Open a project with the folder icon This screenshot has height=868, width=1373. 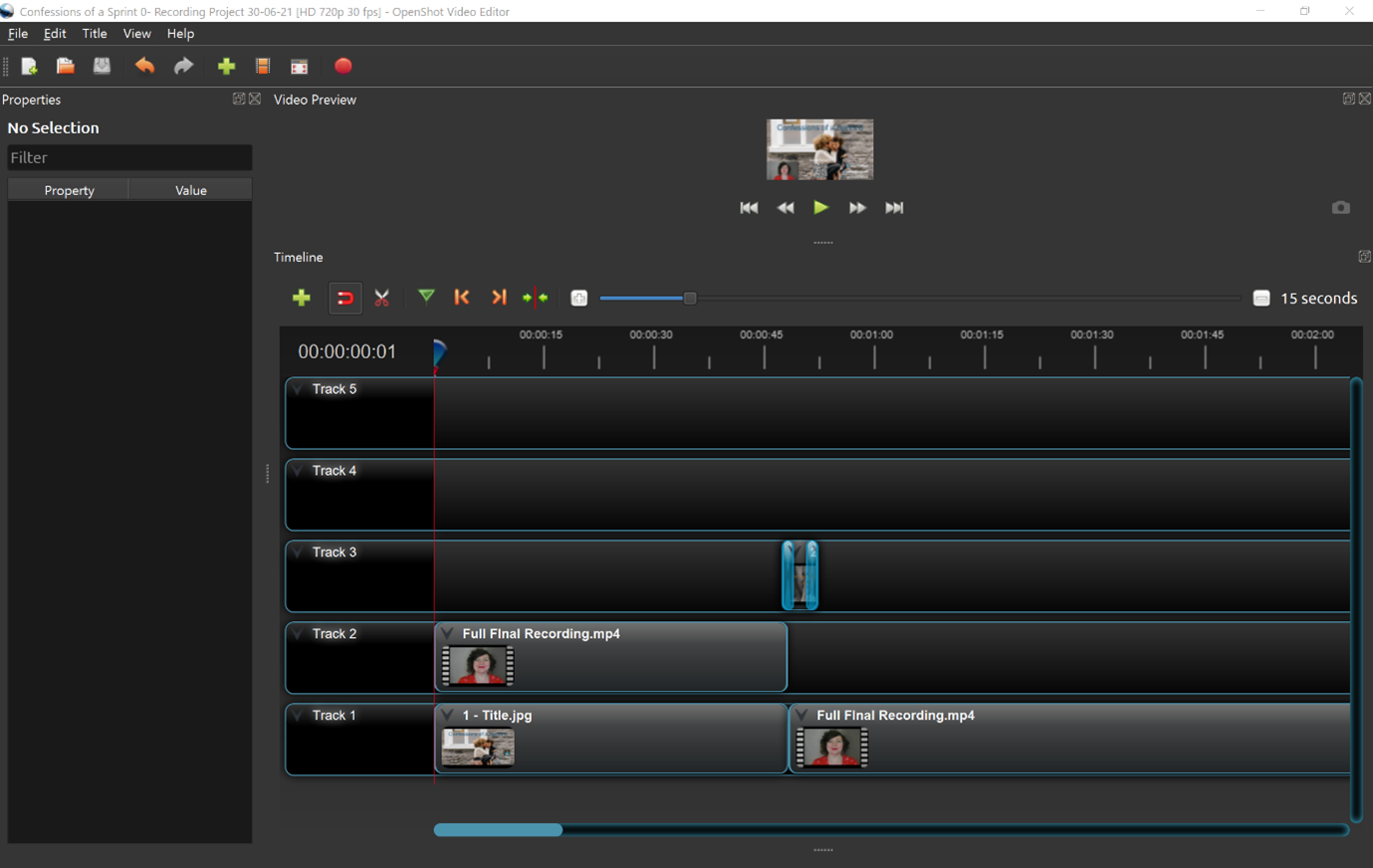66,67
